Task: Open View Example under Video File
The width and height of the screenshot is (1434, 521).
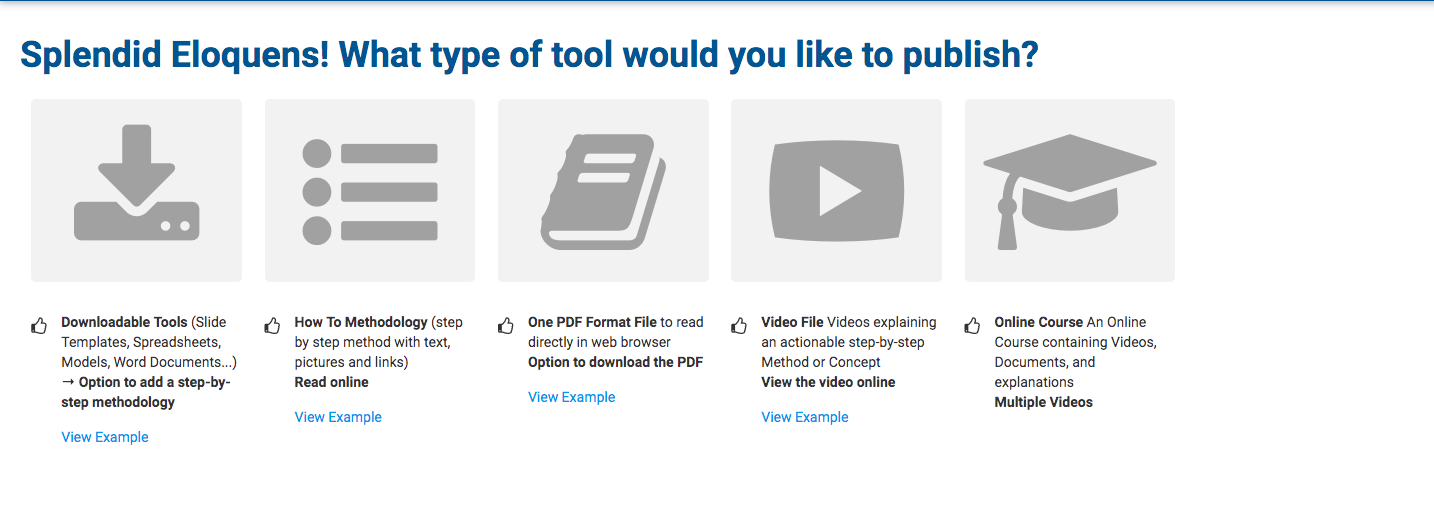Action: click(805, 417)
